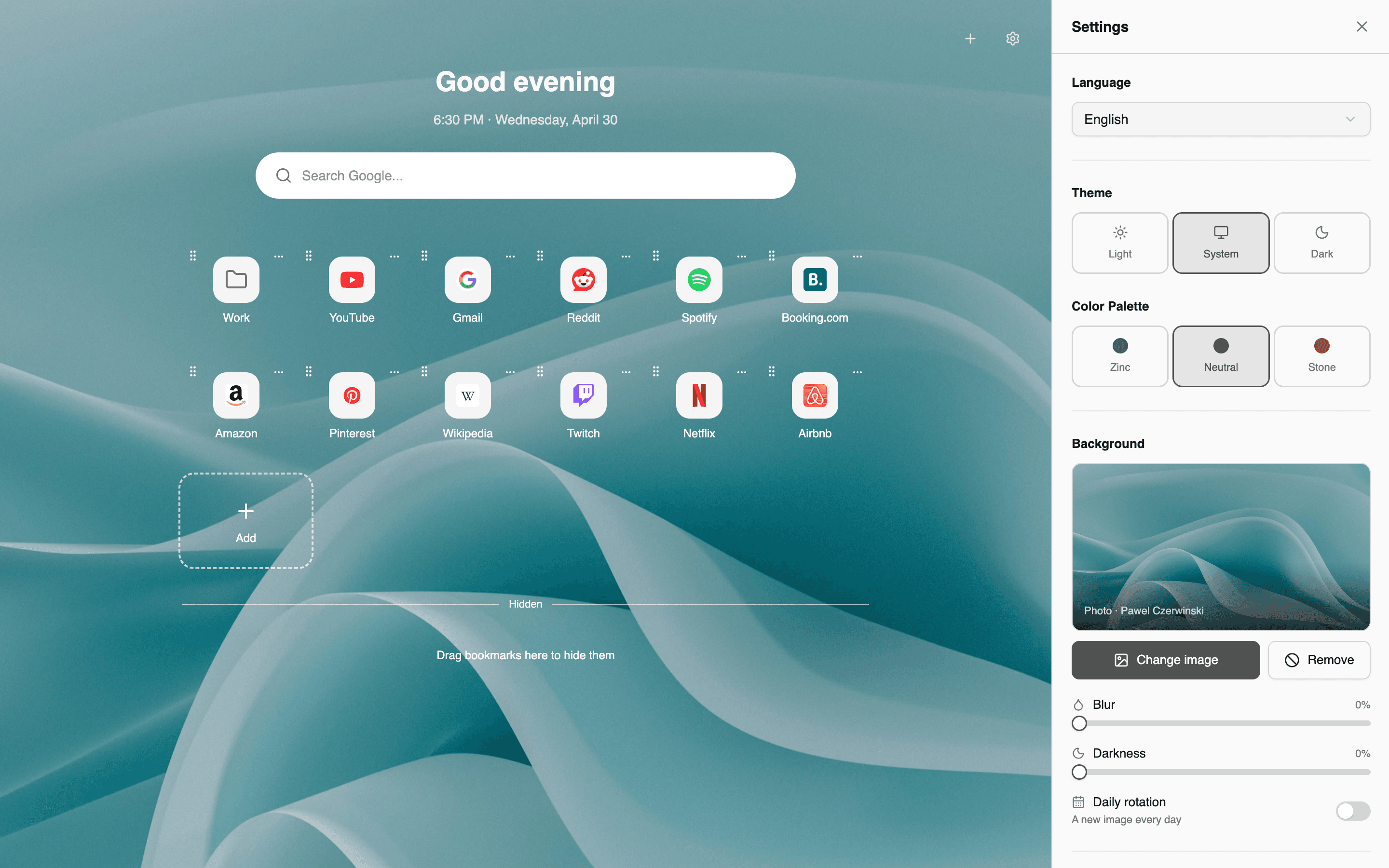Launch the Amazon bookmark
Viewport: 1389px width, 868px height.
236,395
